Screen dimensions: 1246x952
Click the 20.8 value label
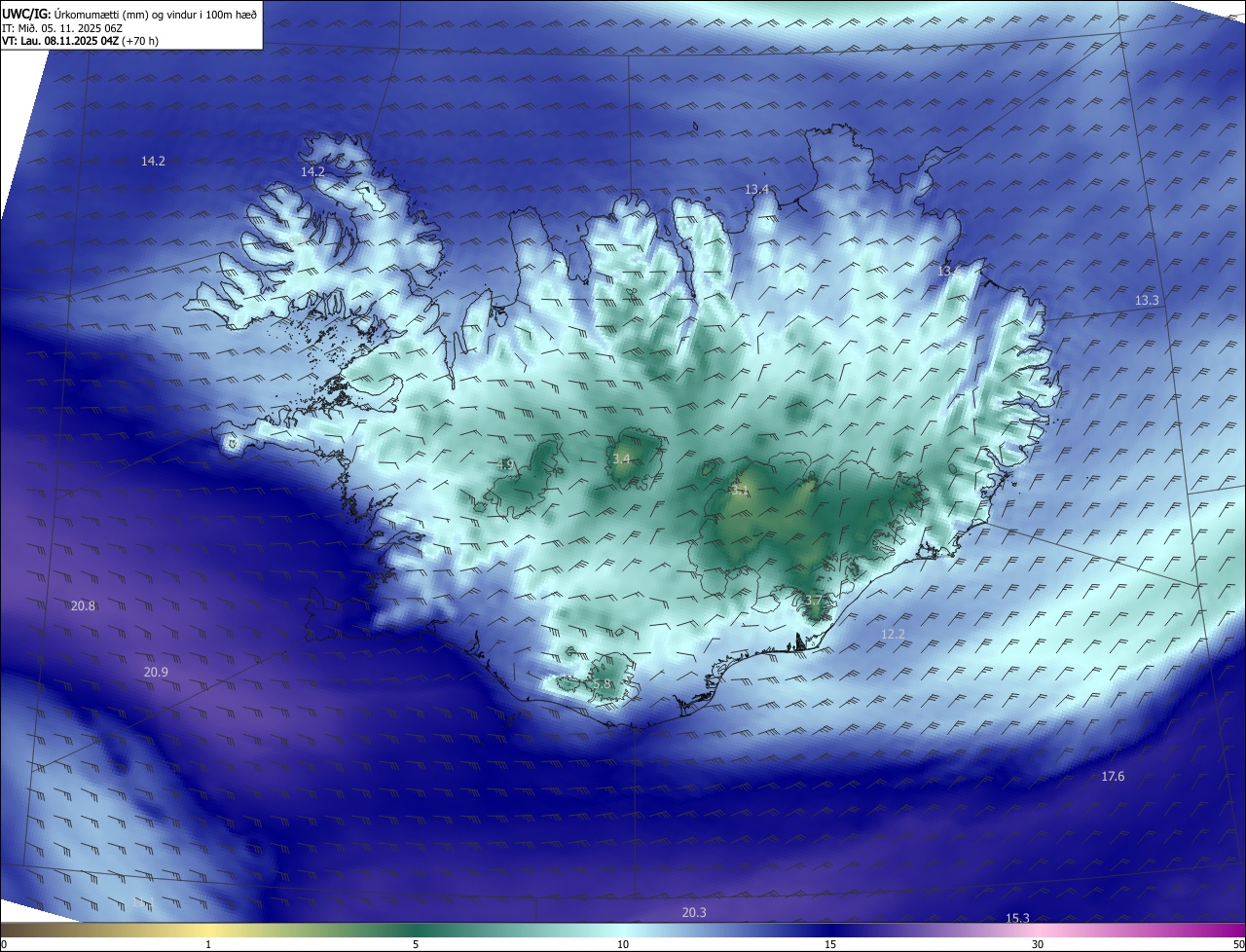83,606
